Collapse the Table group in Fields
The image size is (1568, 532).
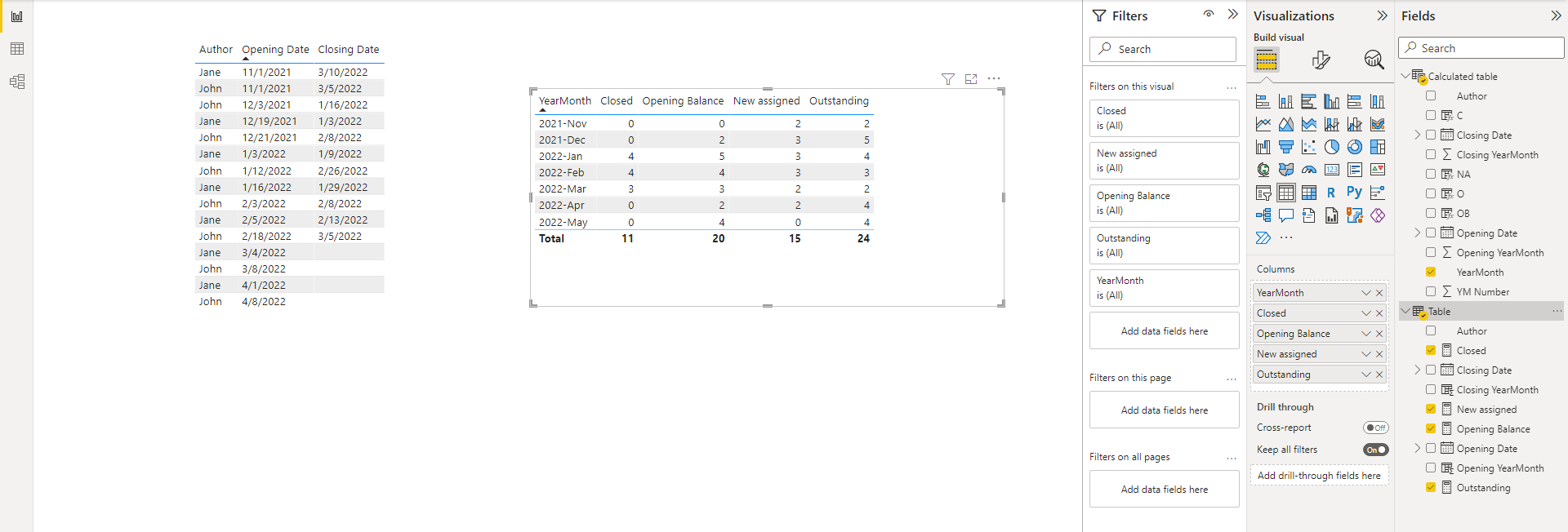point(1405,311)
